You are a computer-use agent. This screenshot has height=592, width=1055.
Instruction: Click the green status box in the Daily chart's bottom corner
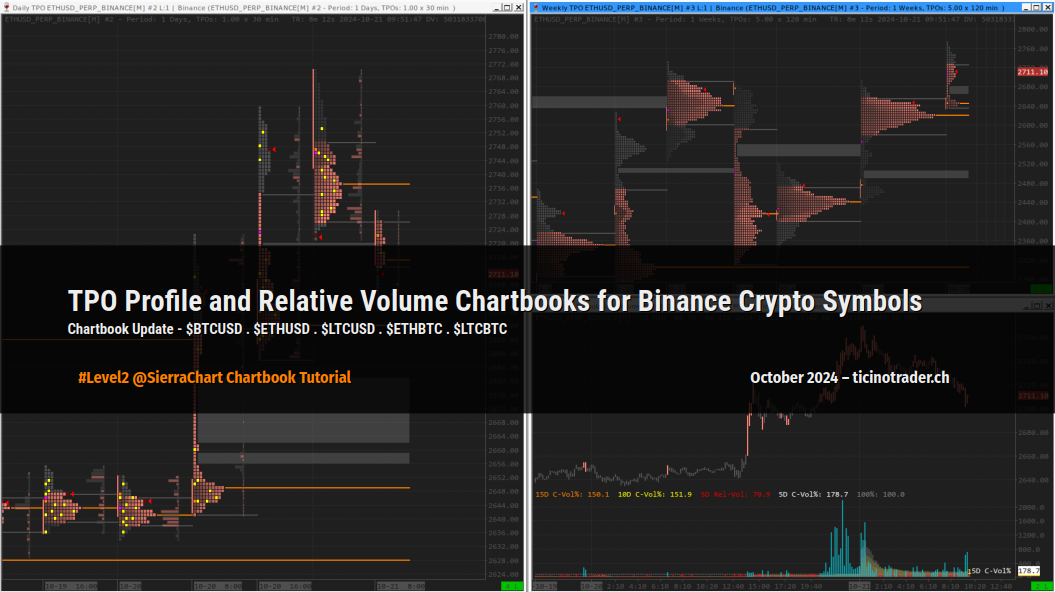click(512, 586)
